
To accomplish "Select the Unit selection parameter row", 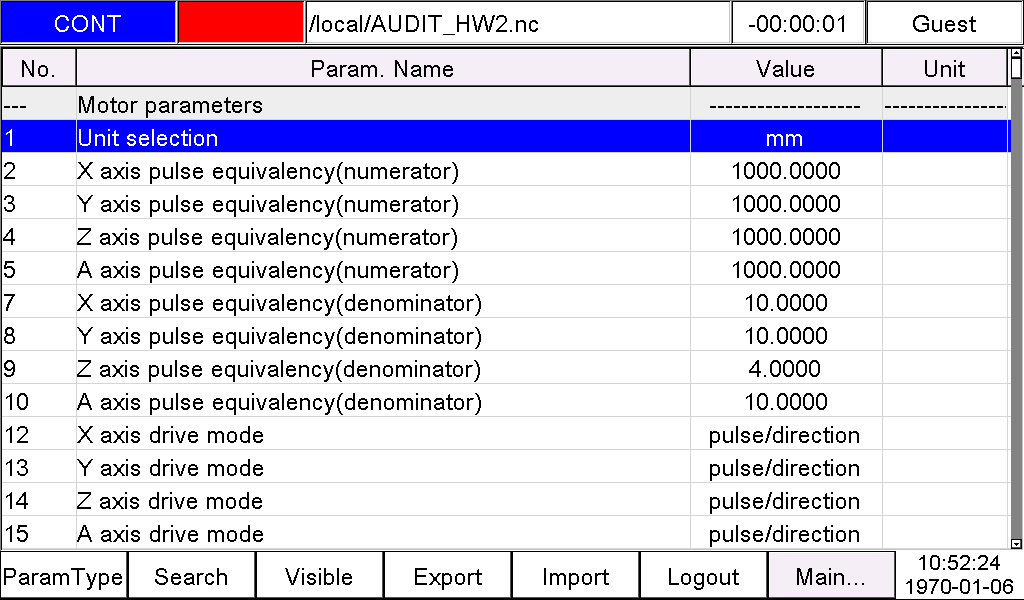I will [x=505, y=137].
